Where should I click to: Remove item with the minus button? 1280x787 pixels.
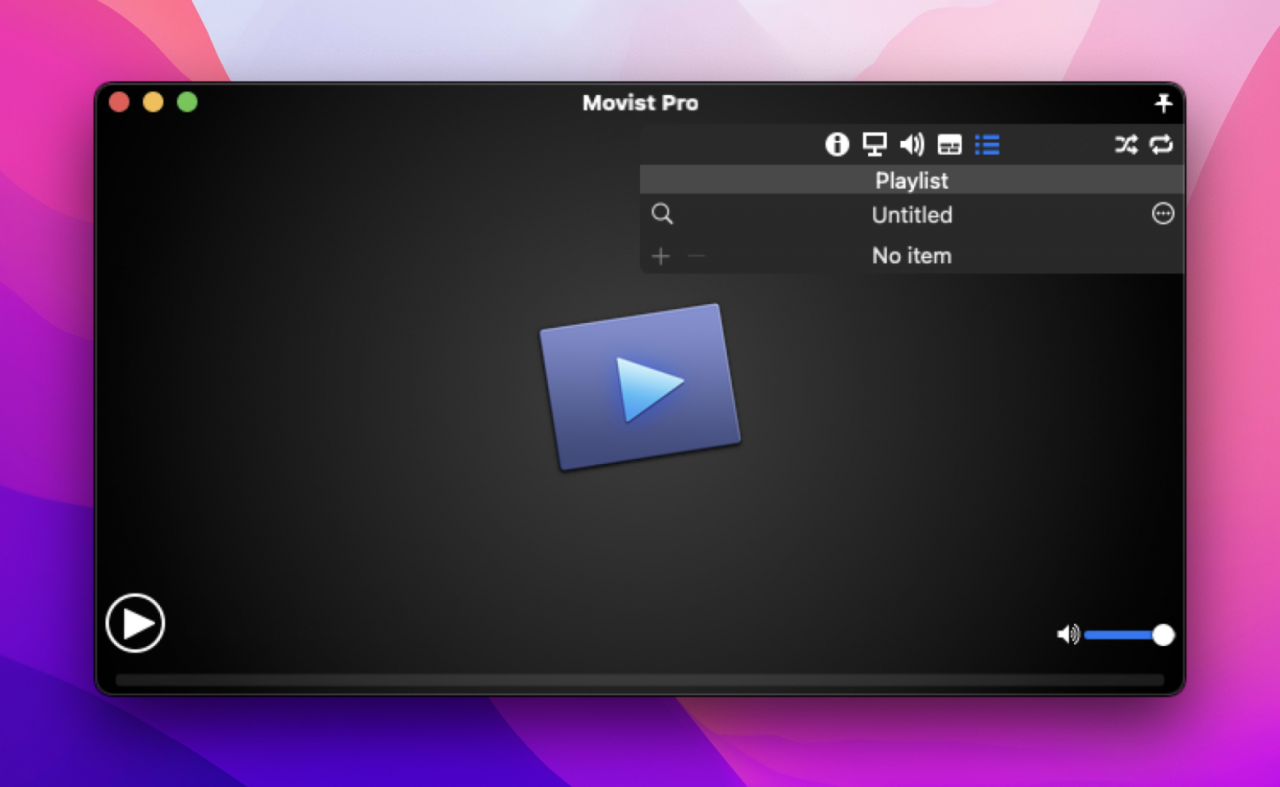(697, 257)
